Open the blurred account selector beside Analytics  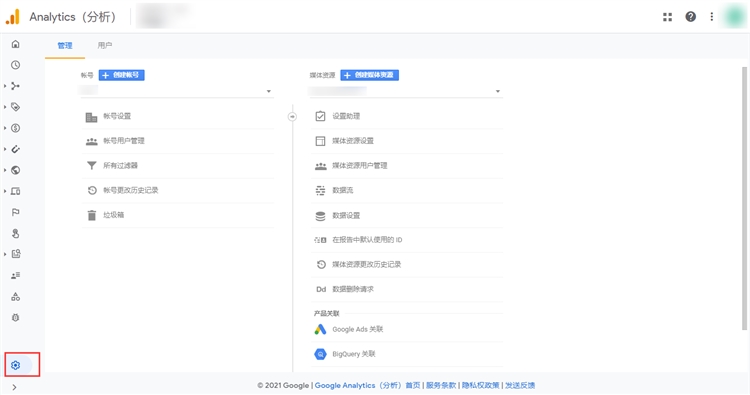click(x=164, y=16)
